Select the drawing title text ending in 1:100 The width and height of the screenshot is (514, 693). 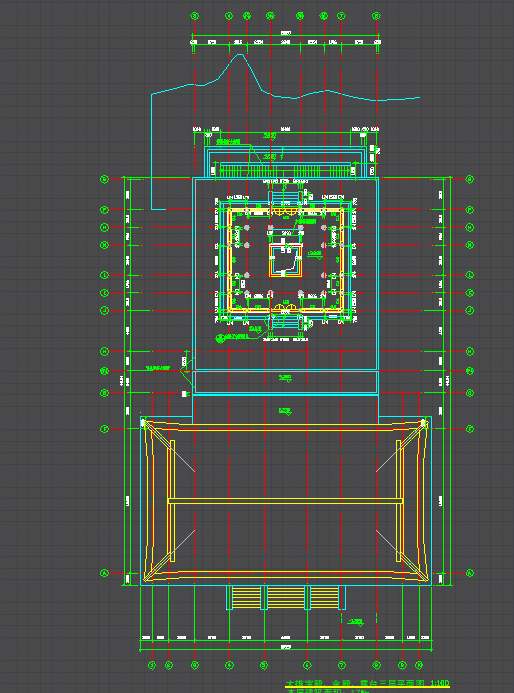click(367, 683)
